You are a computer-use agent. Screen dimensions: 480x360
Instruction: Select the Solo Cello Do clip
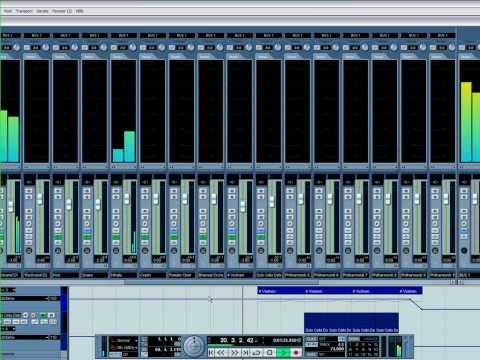click(x=351, y=323)
